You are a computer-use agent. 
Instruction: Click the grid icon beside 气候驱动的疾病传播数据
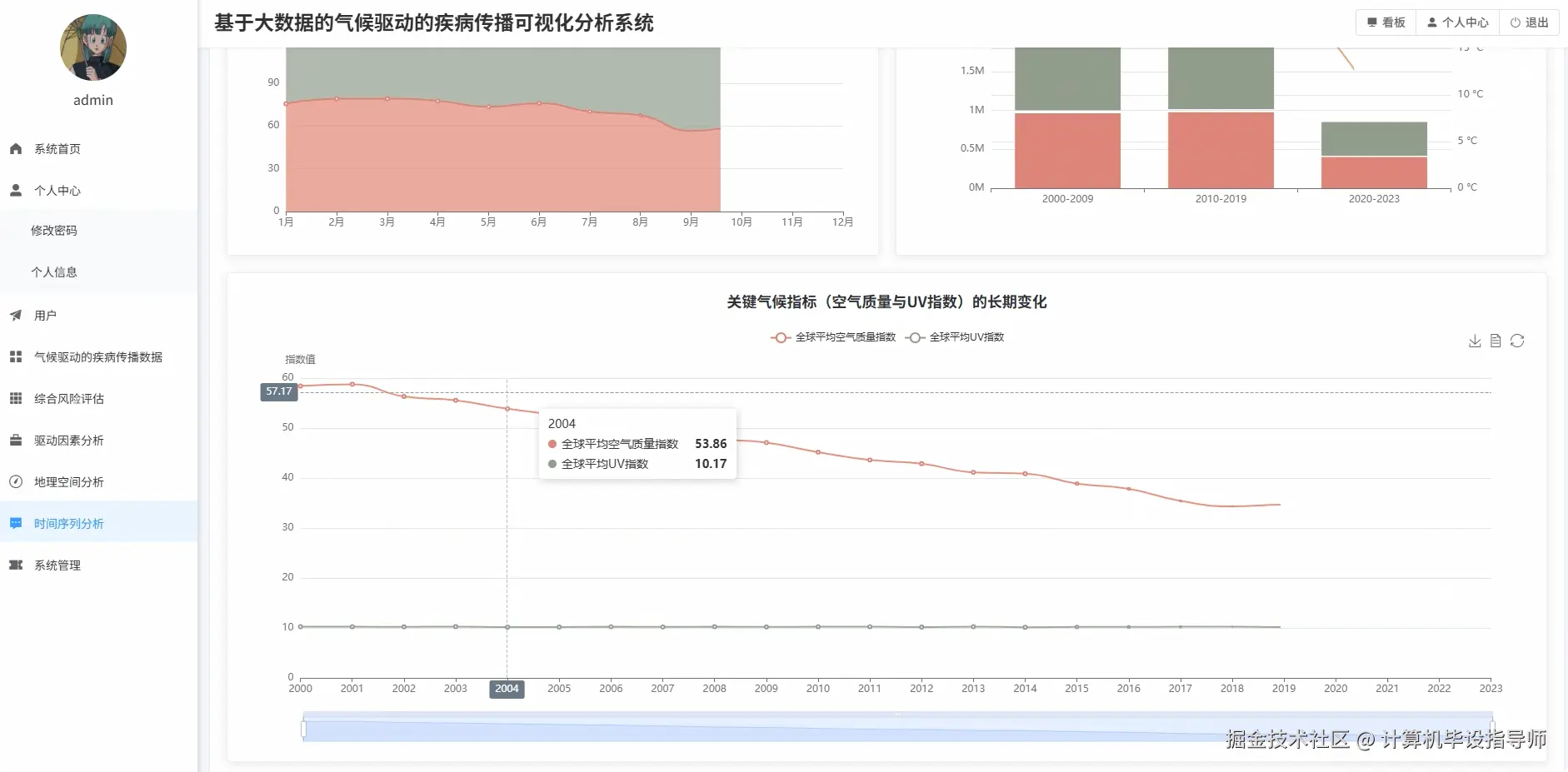(16, 357)
